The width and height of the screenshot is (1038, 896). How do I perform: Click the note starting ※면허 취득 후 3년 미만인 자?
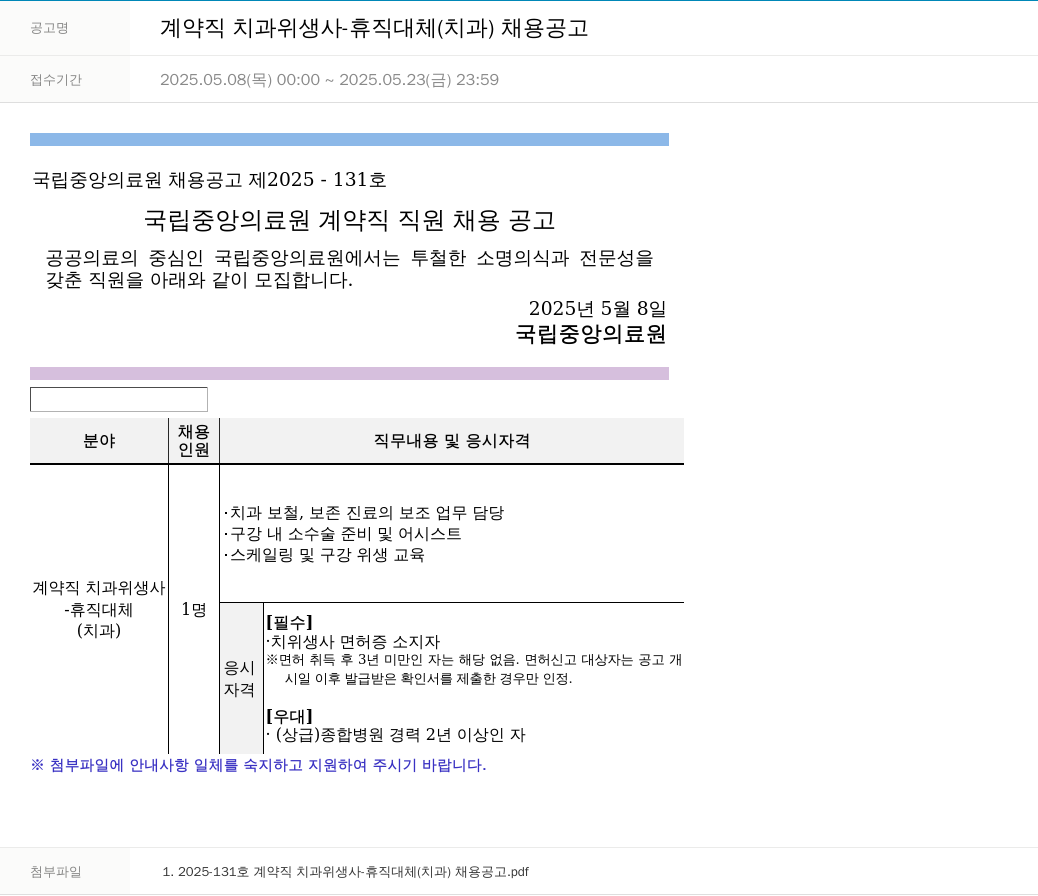(474, 669)
